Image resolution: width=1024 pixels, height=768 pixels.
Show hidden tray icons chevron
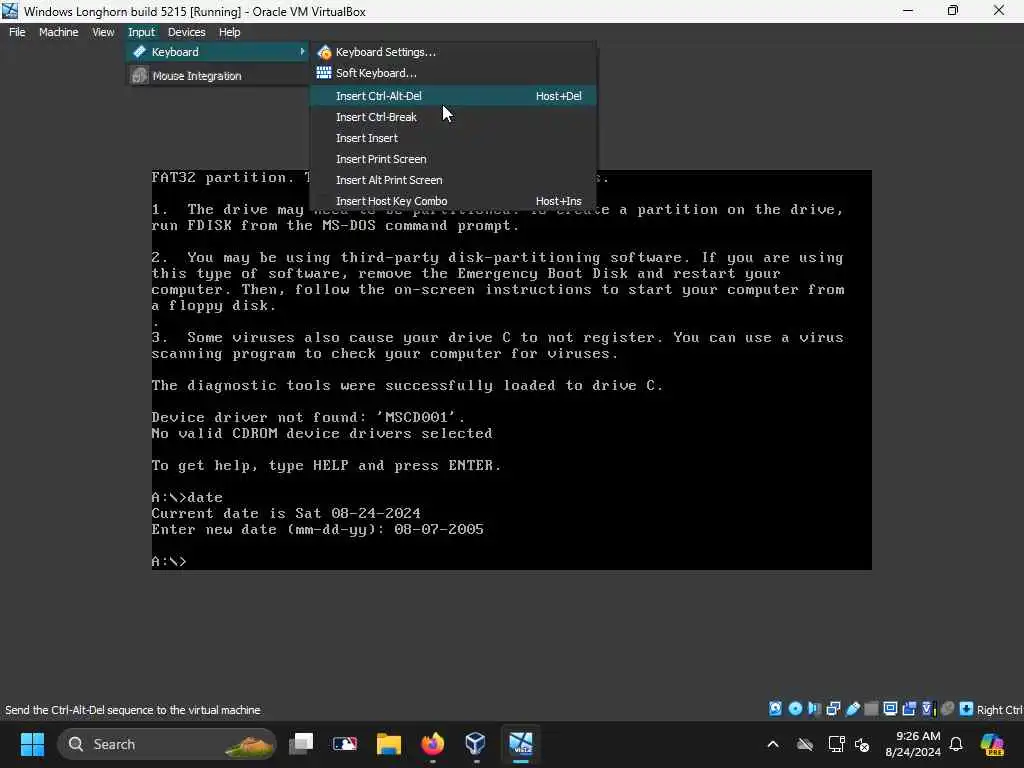click(x=773, y=744)
